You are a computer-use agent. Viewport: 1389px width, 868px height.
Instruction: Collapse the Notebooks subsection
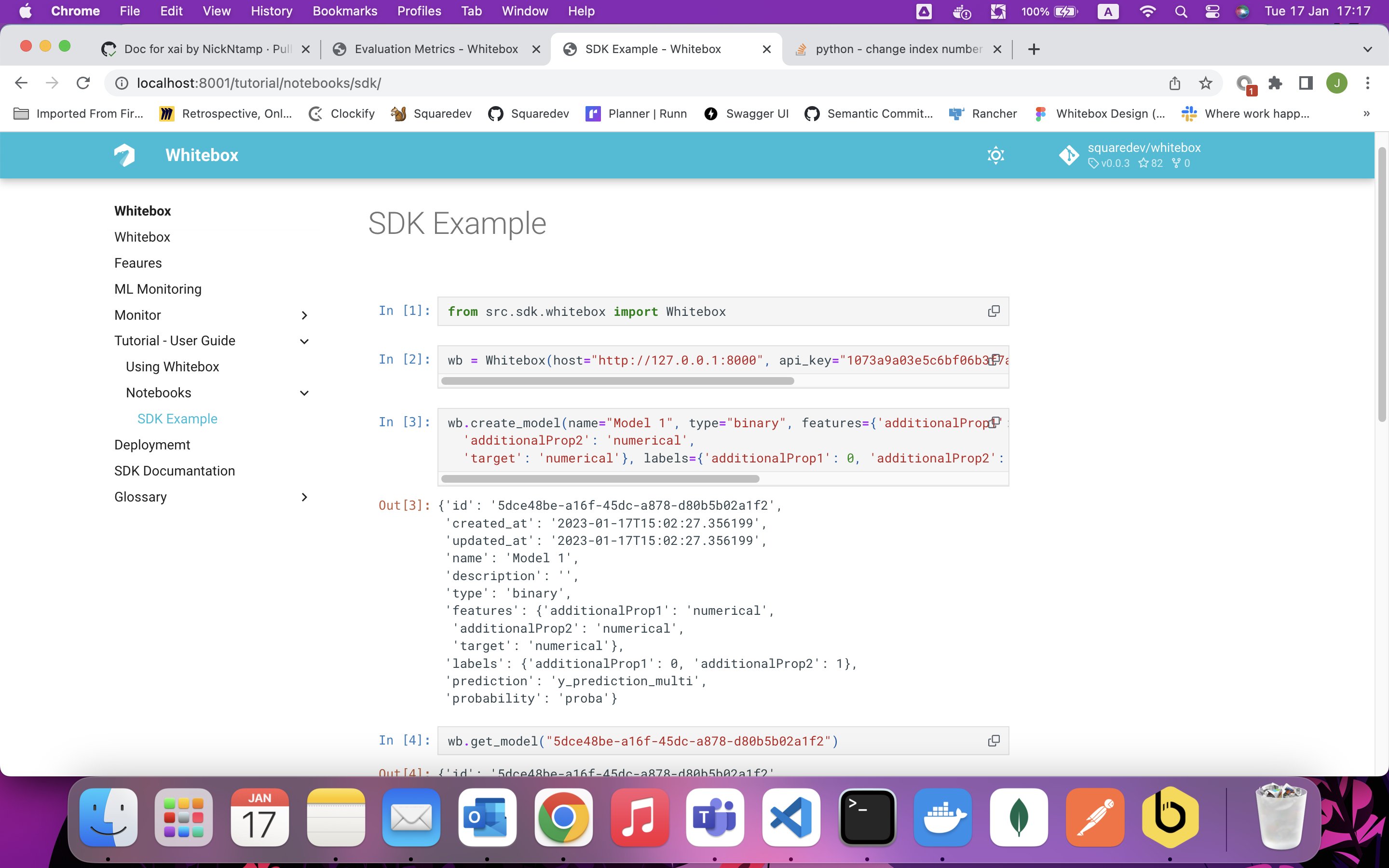click(304, 393)
